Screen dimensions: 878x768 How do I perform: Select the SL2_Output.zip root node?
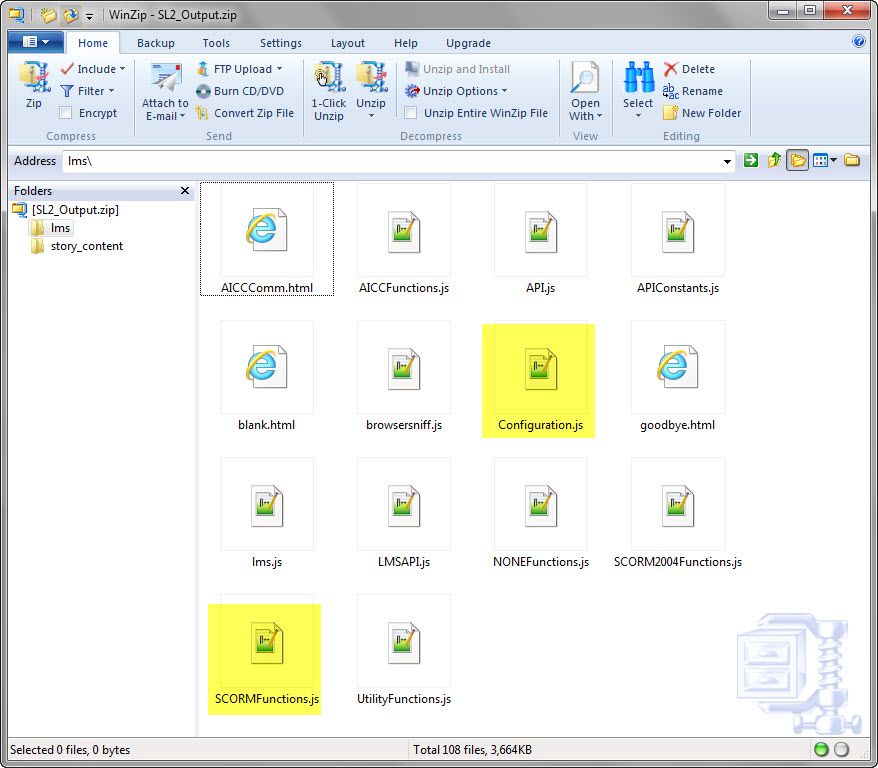66,209
